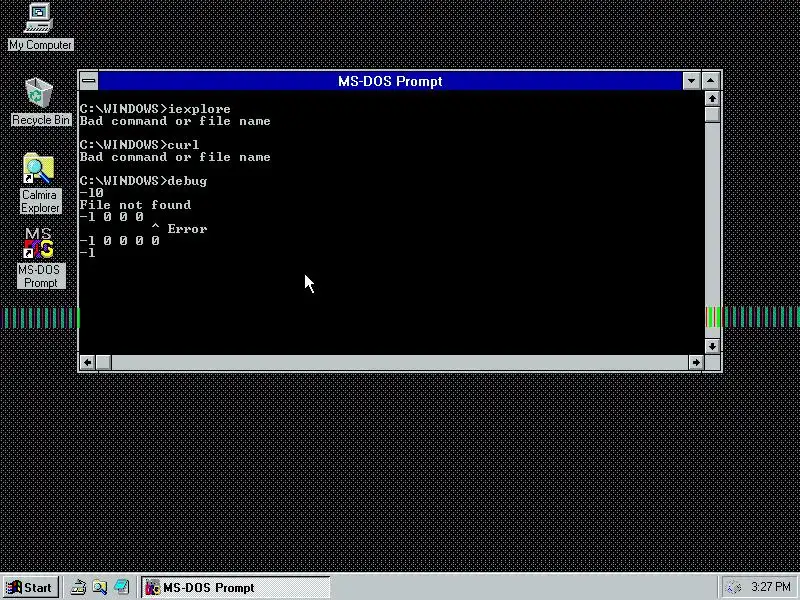This screenshot has width=800, height=600.
Task: Select the Recycle Bin desktop icon
Action: point(40,101)
